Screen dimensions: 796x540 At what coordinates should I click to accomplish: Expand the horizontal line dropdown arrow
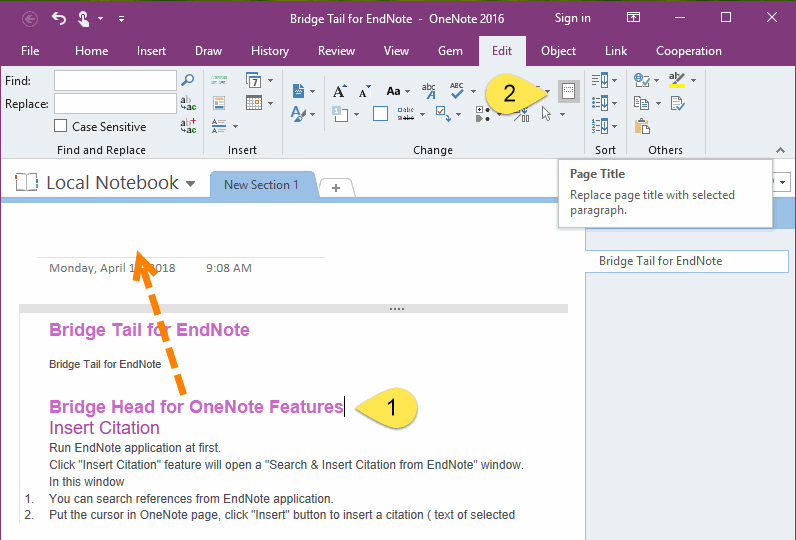[235, 126]
